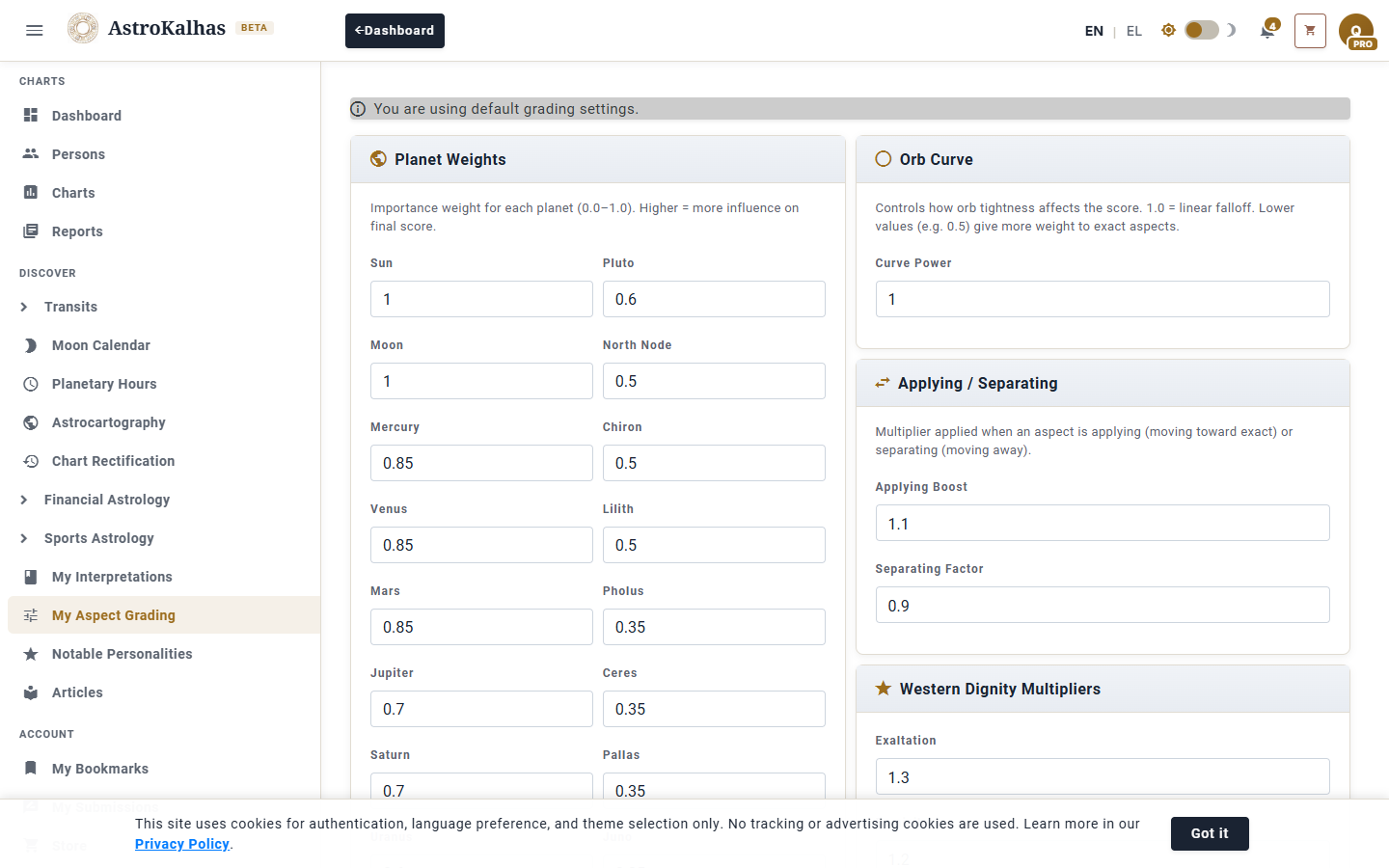Click the Dashboard back button

395,31
